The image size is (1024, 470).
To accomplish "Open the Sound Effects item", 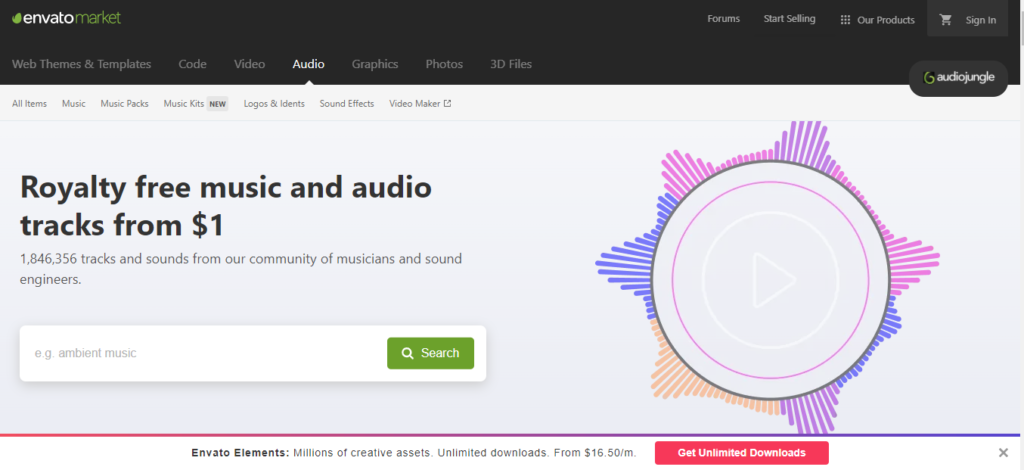I will click(x=347, y=103).
